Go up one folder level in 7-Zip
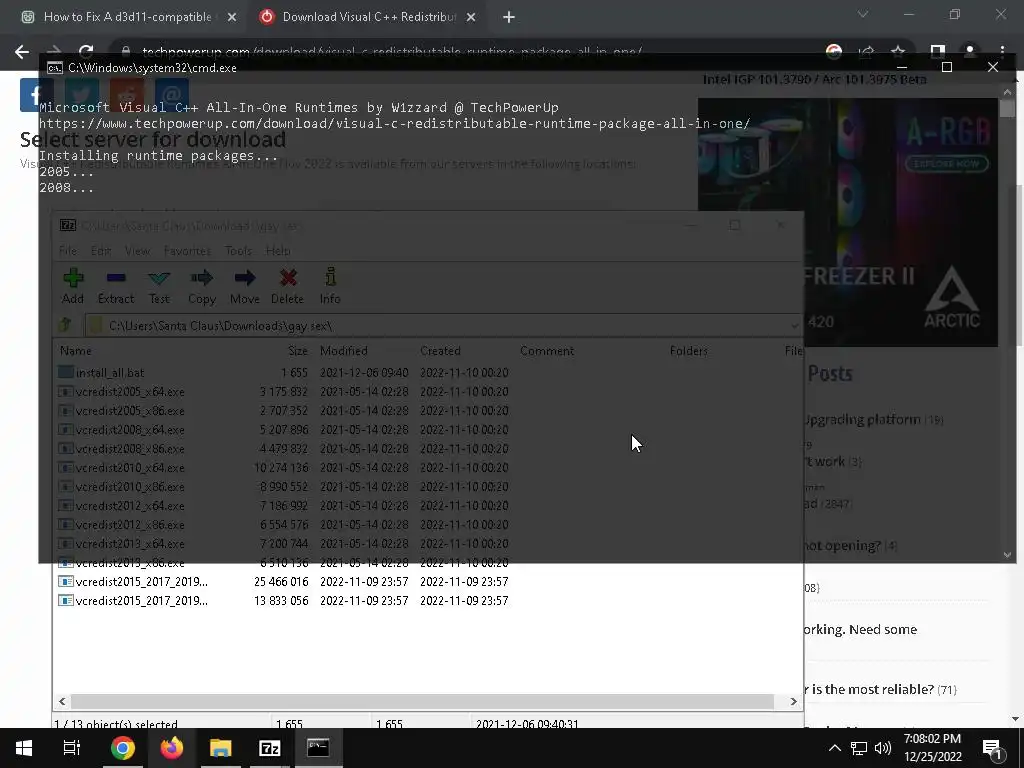Viewport: 1024px width, 768px height. (x=65, y=325)
